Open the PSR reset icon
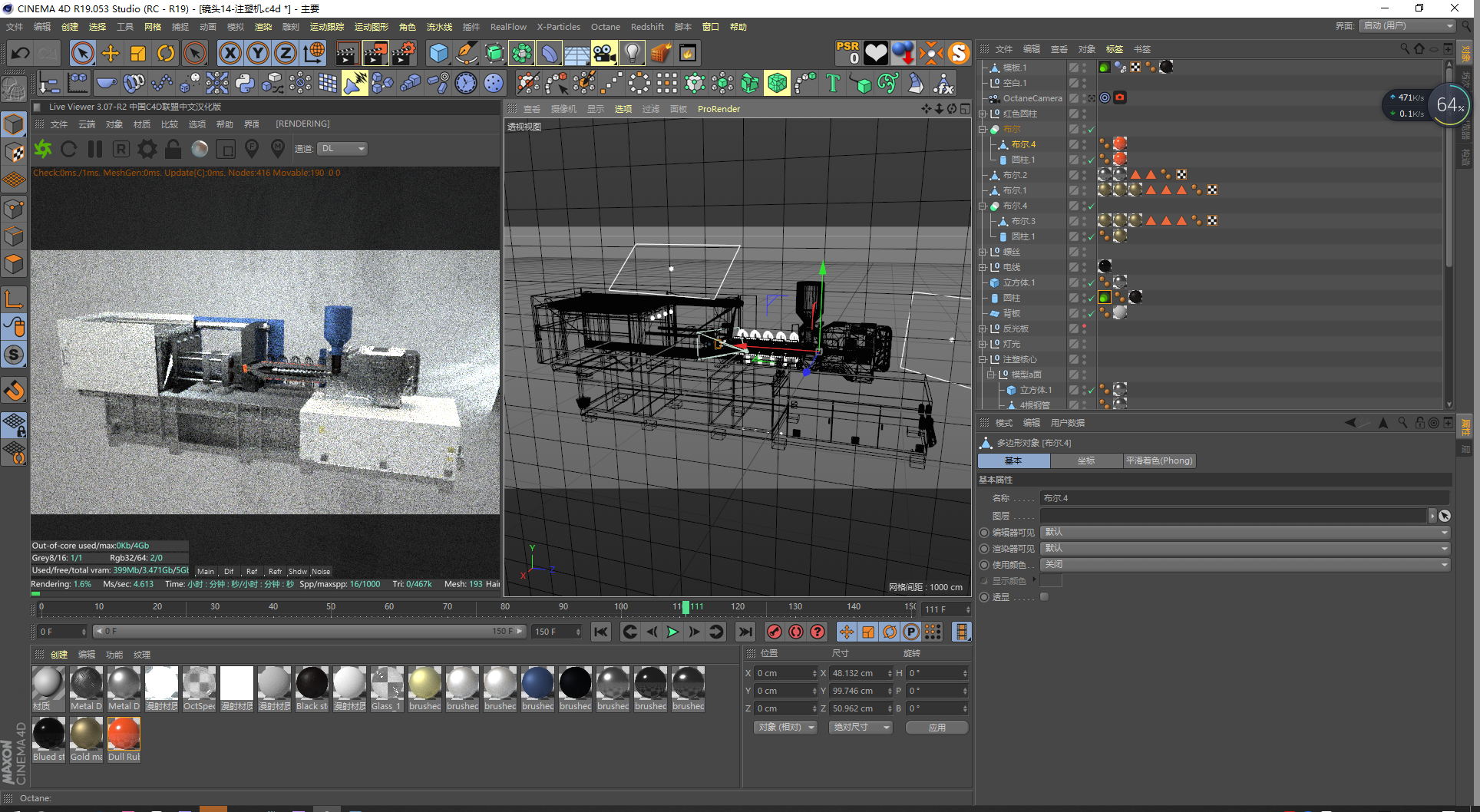Image resolution: width=1480 pixels, height=812 pixels. click(x=848, y=52)
